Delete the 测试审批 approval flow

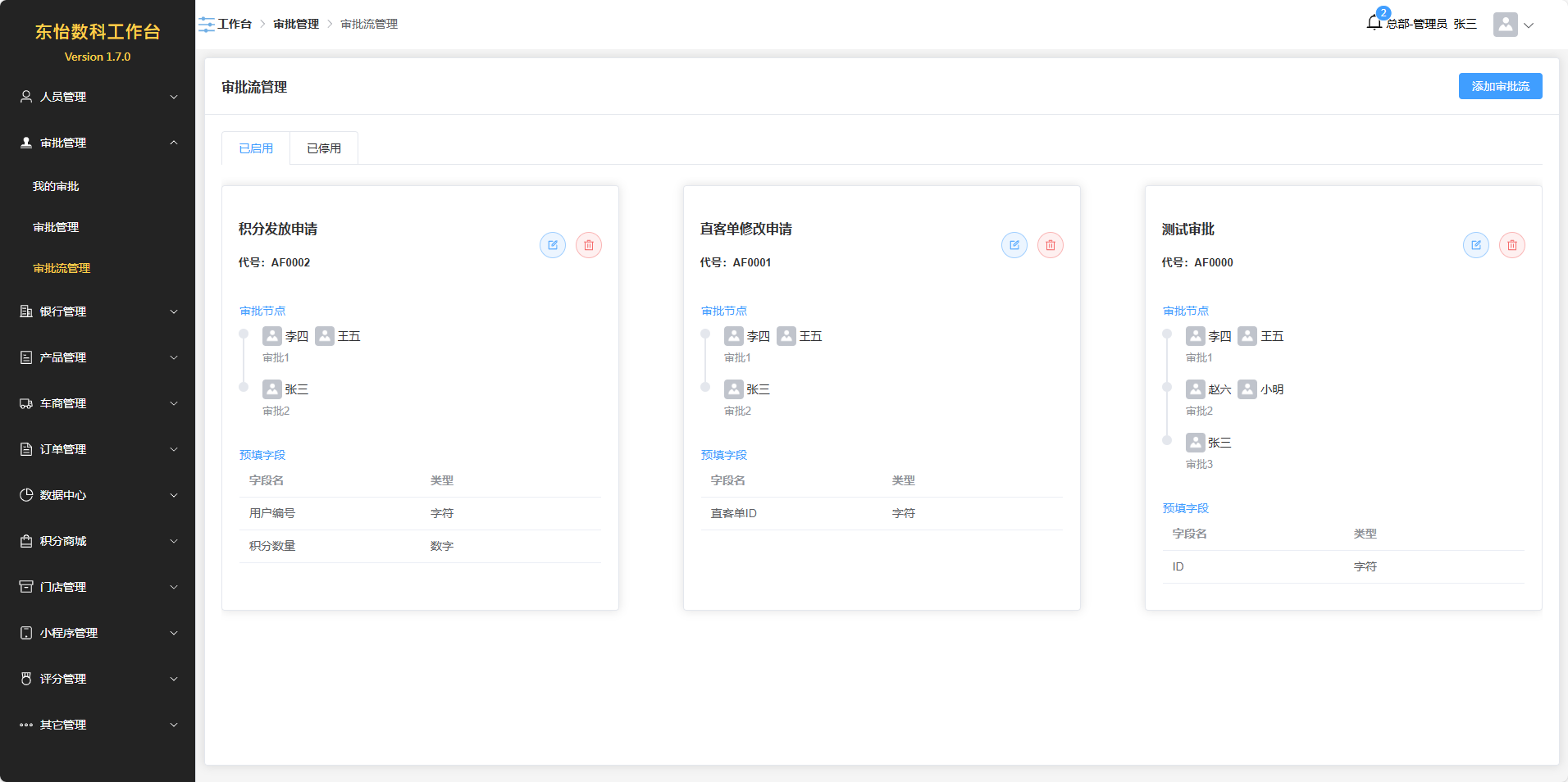pyautogui.click(x=1512, y=245)
